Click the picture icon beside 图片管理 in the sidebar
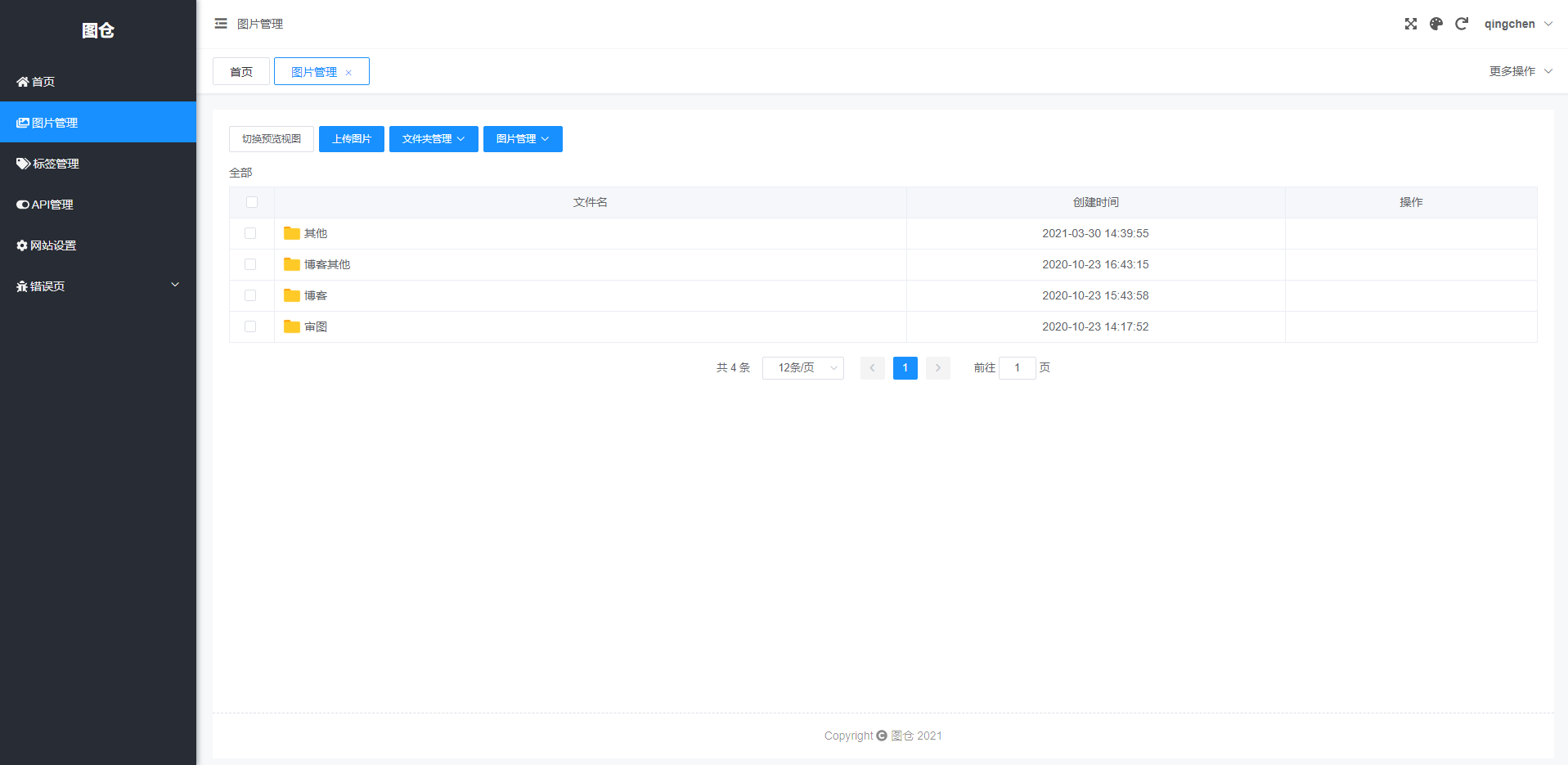The image size is (1568, 765). [x=23, y=123]
